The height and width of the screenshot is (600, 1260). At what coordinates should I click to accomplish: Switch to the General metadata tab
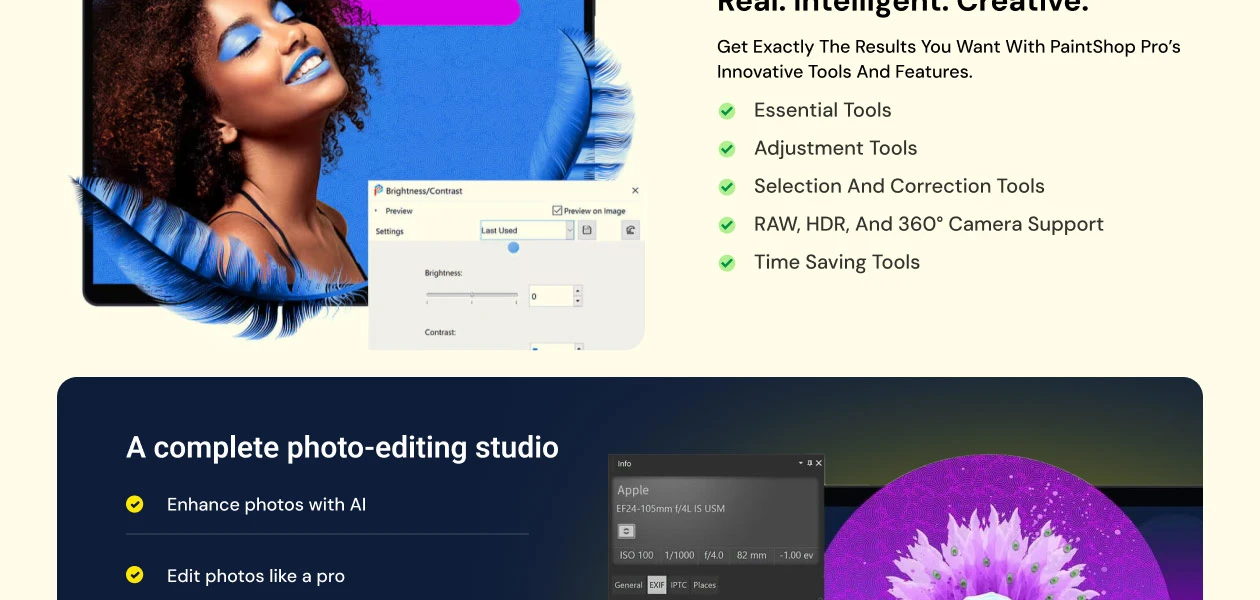[x=629, y=585]
